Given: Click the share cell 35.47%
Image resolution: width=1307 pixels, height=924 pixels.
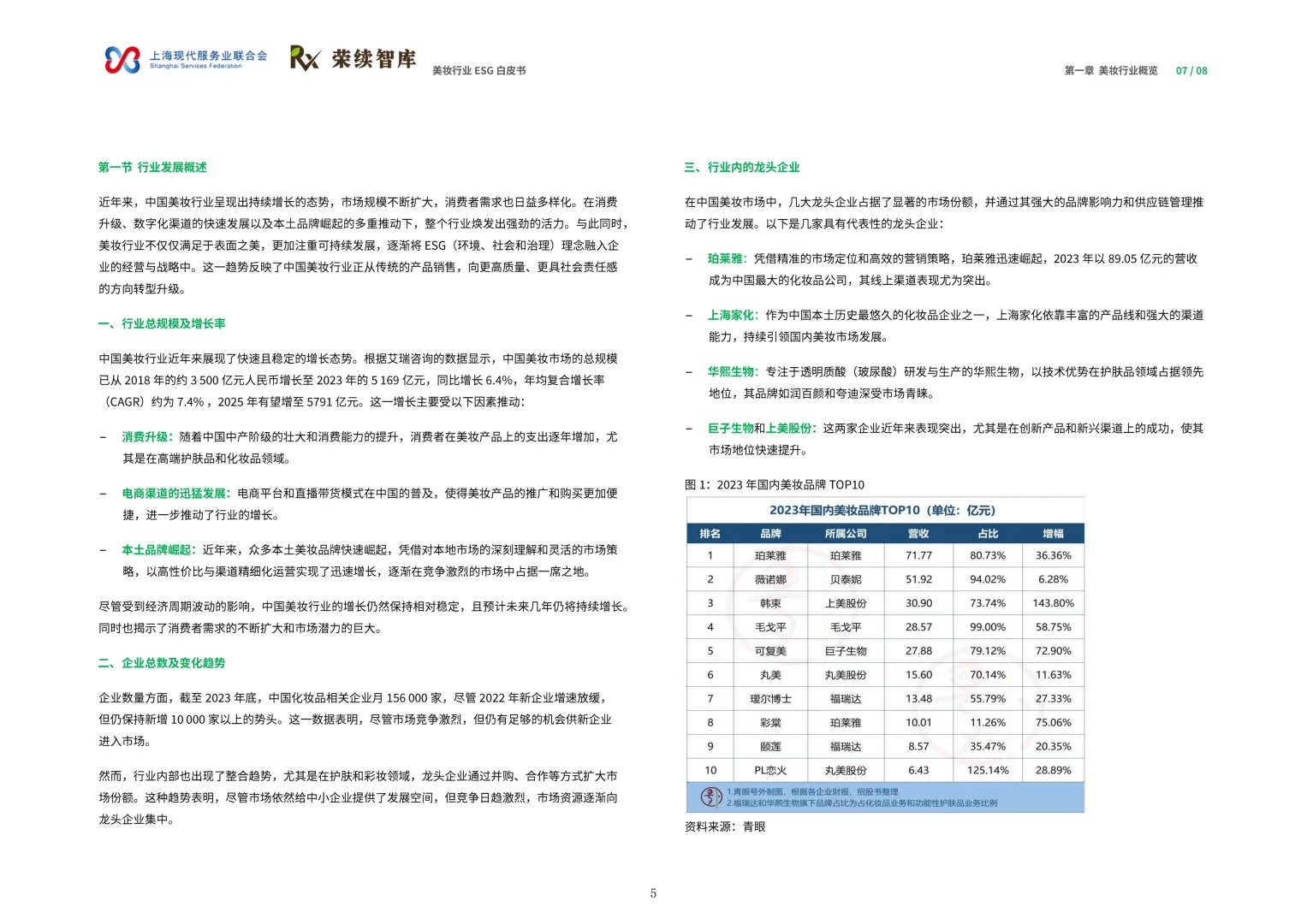Looking at the screenshot, I should 988,748.
